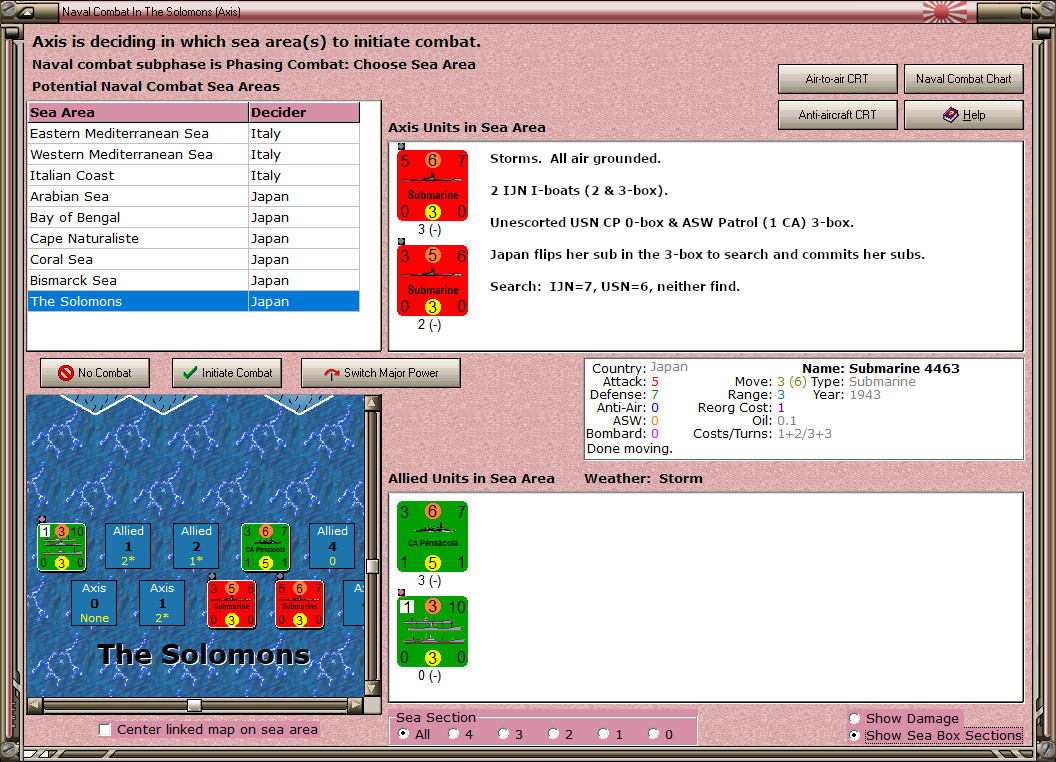Click the Decider column header

[x=304, y=113]
